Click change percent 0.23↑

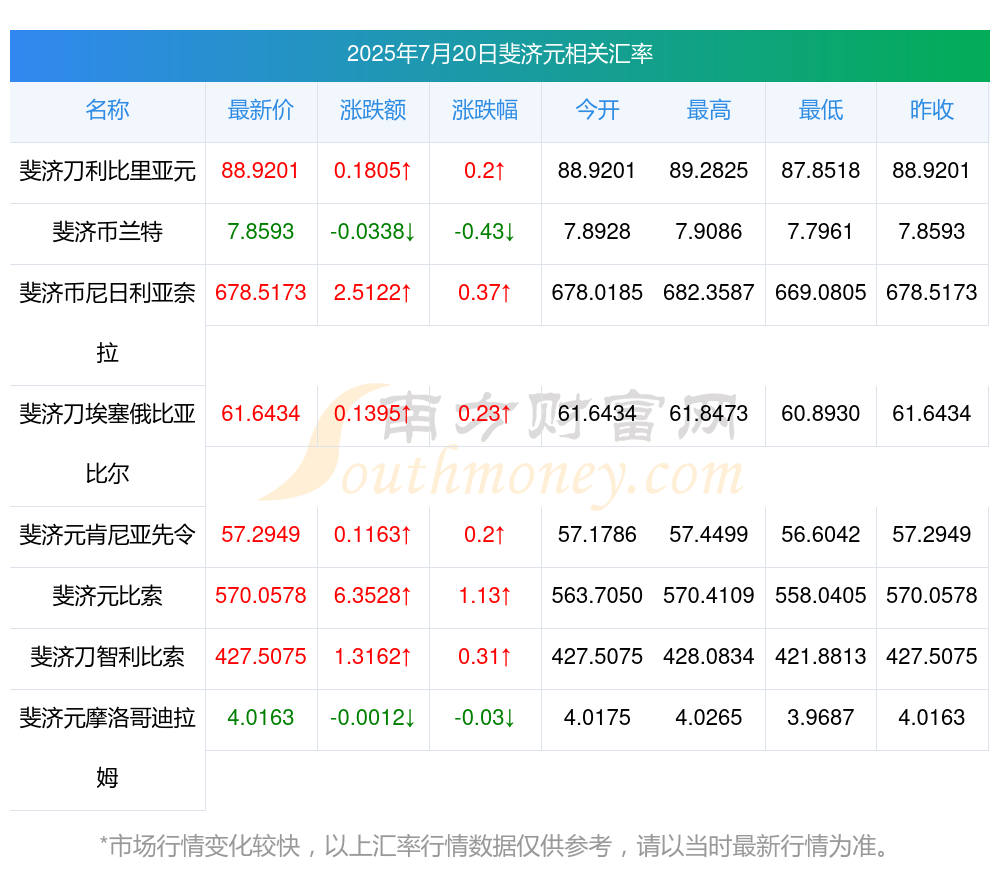pyautogui.click(x=485, y=413)
